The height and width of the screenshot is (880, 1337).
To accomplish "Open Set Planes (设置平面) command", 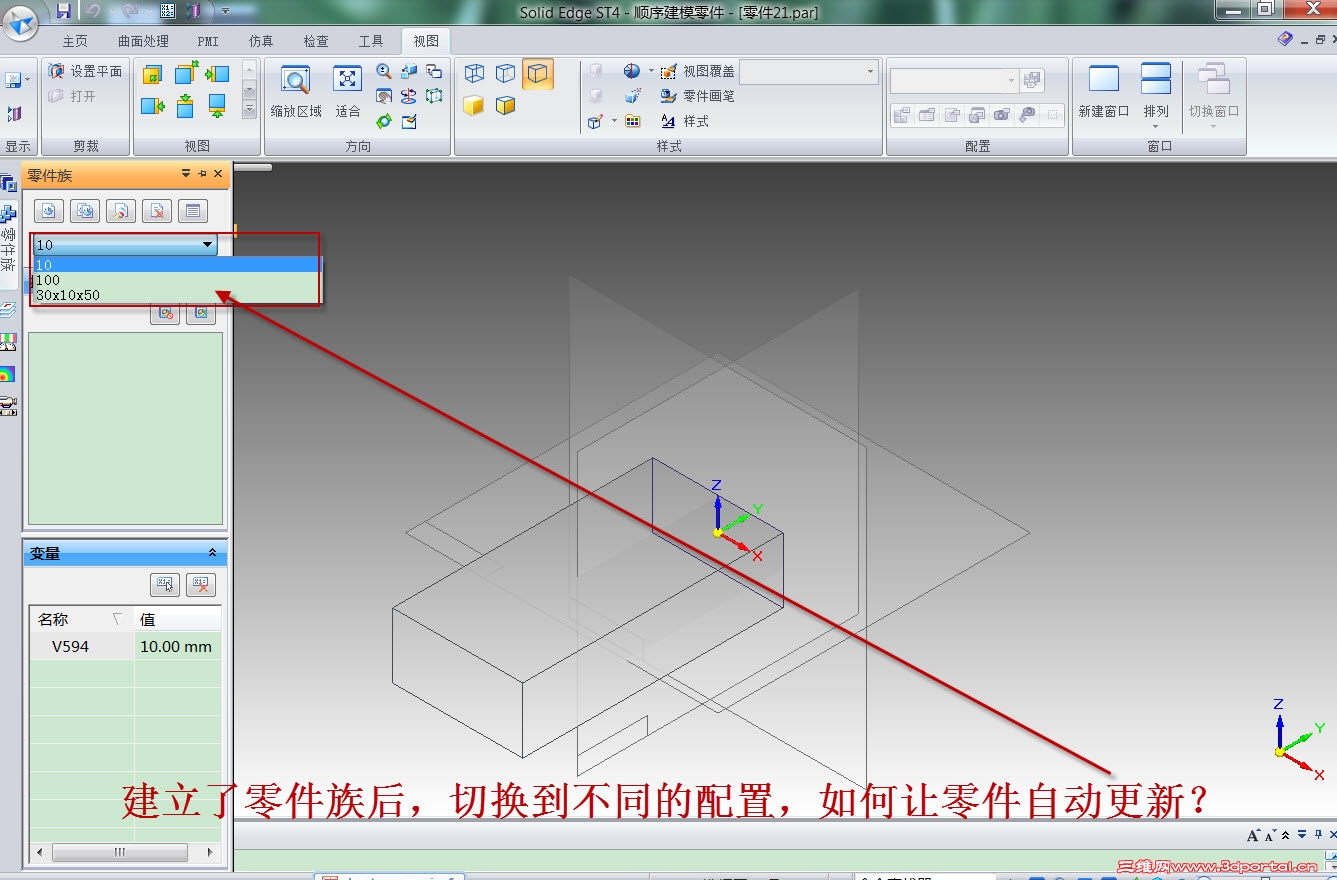I will [85, 71].
